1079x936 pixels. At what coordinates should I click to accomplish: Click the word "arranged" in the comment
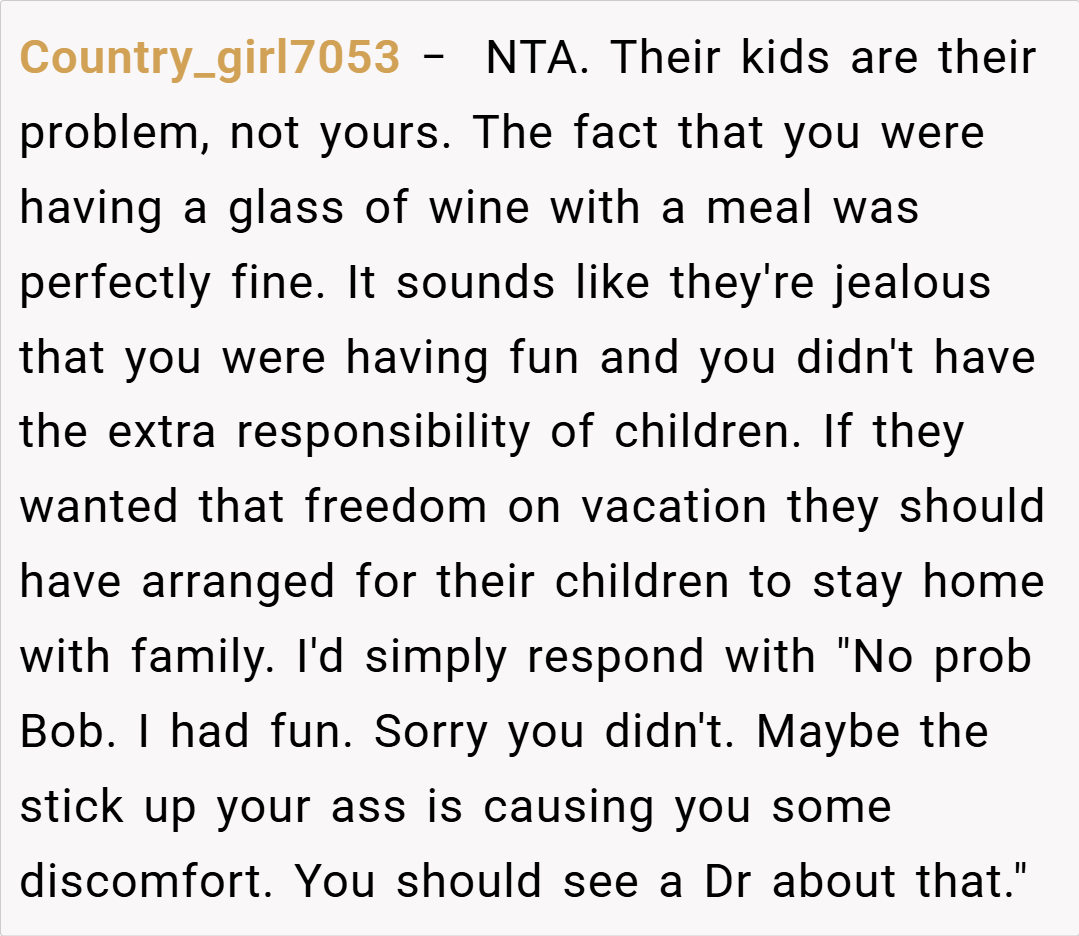click(x=238, y=582)
